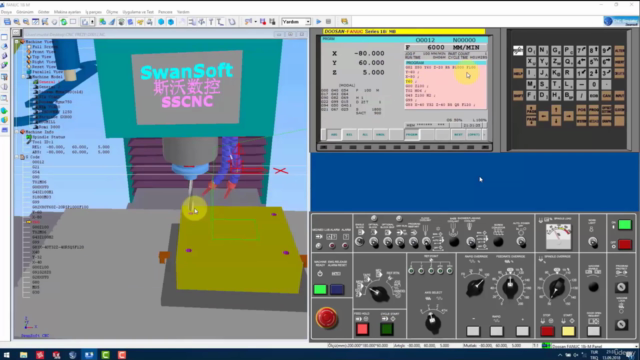640x360 pixels.
Task: Click the HELP key on the keypad
Action: (518, 73)
